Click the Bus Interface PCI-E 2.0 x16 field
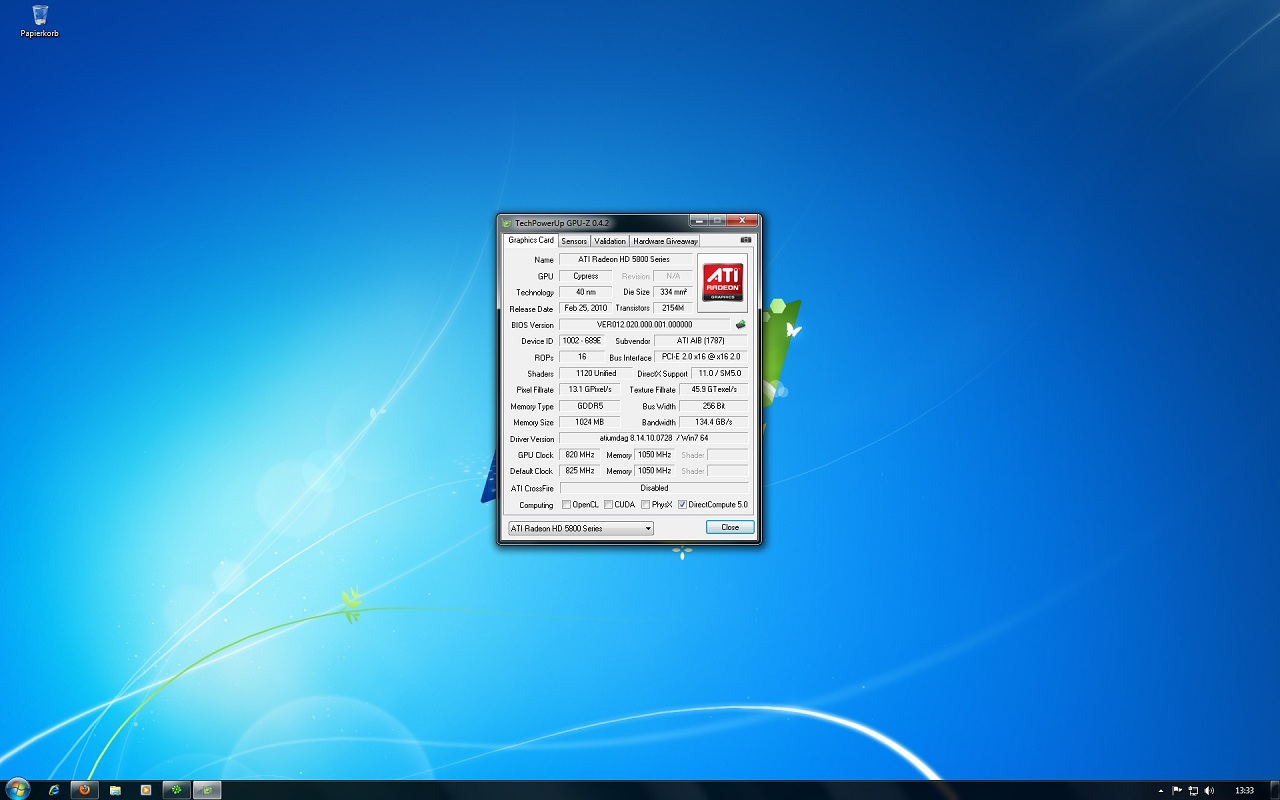Image resolution: width=1280 pixels, height=800 pixels. [701, 357]
